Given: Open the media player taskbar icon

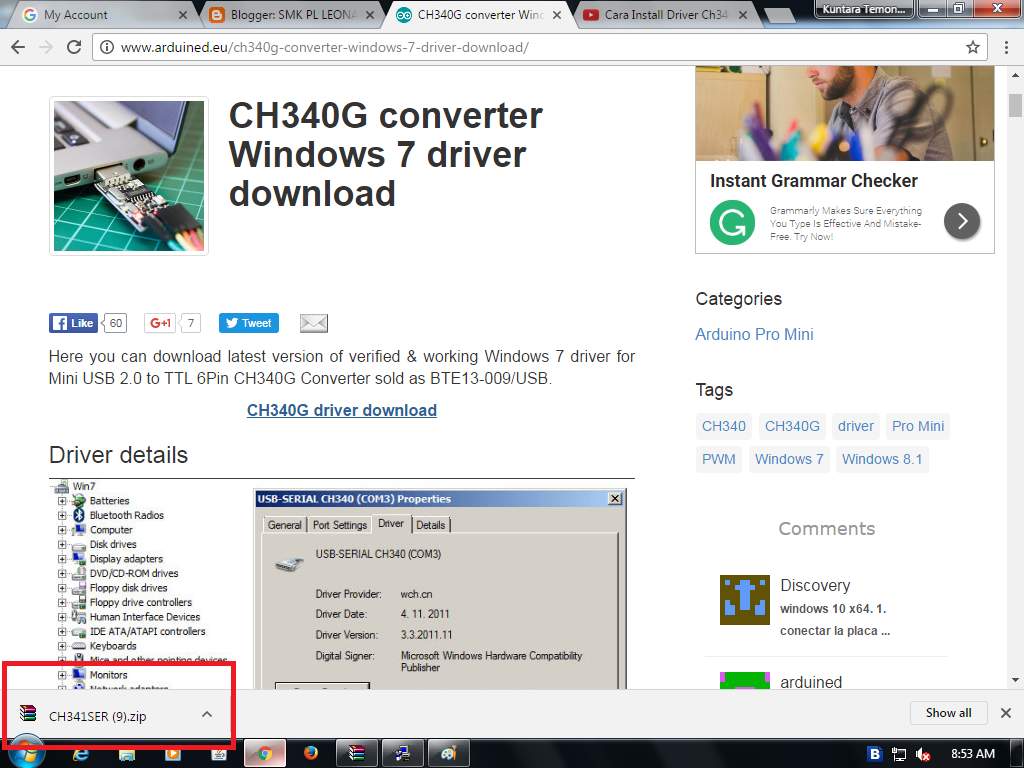Looking at the screenshot, I should point(173,754).
